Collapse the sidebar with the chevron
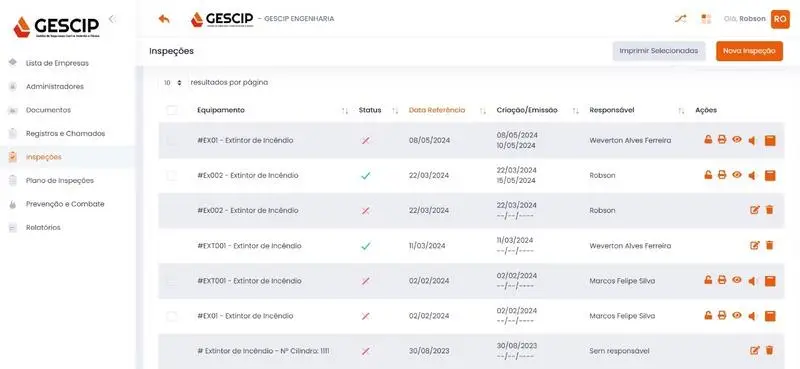Viewport: 800px width, 369px height. point(112,19)
